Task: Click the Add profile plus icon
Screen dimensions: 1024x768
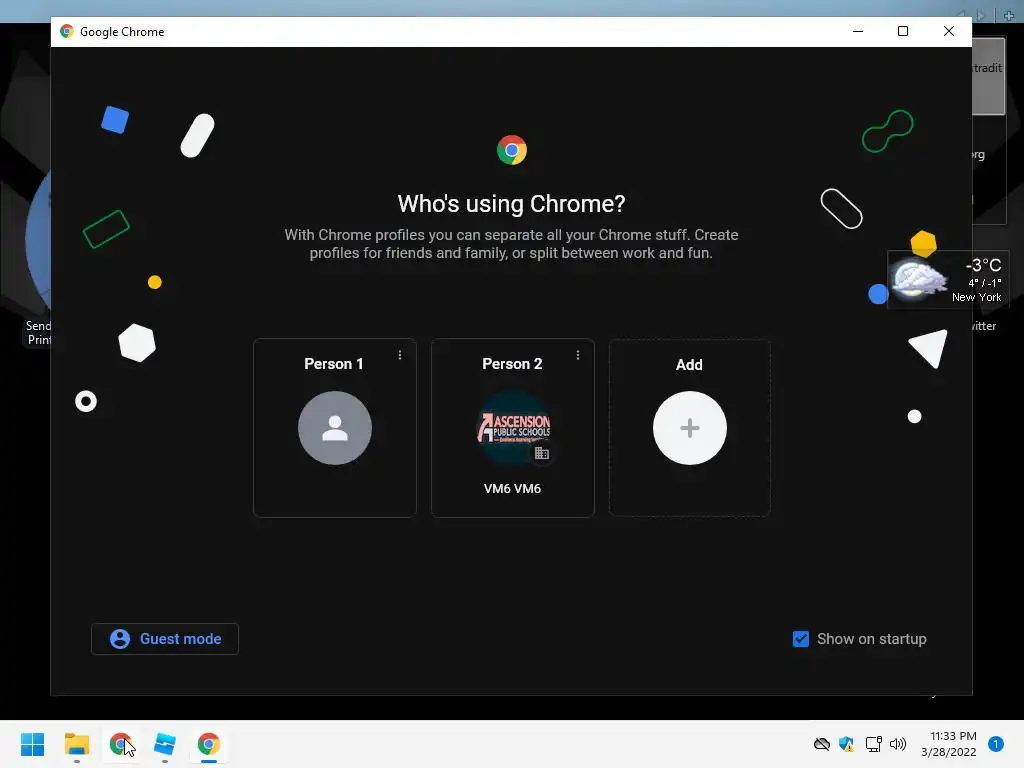Action: tap(690, 428)
